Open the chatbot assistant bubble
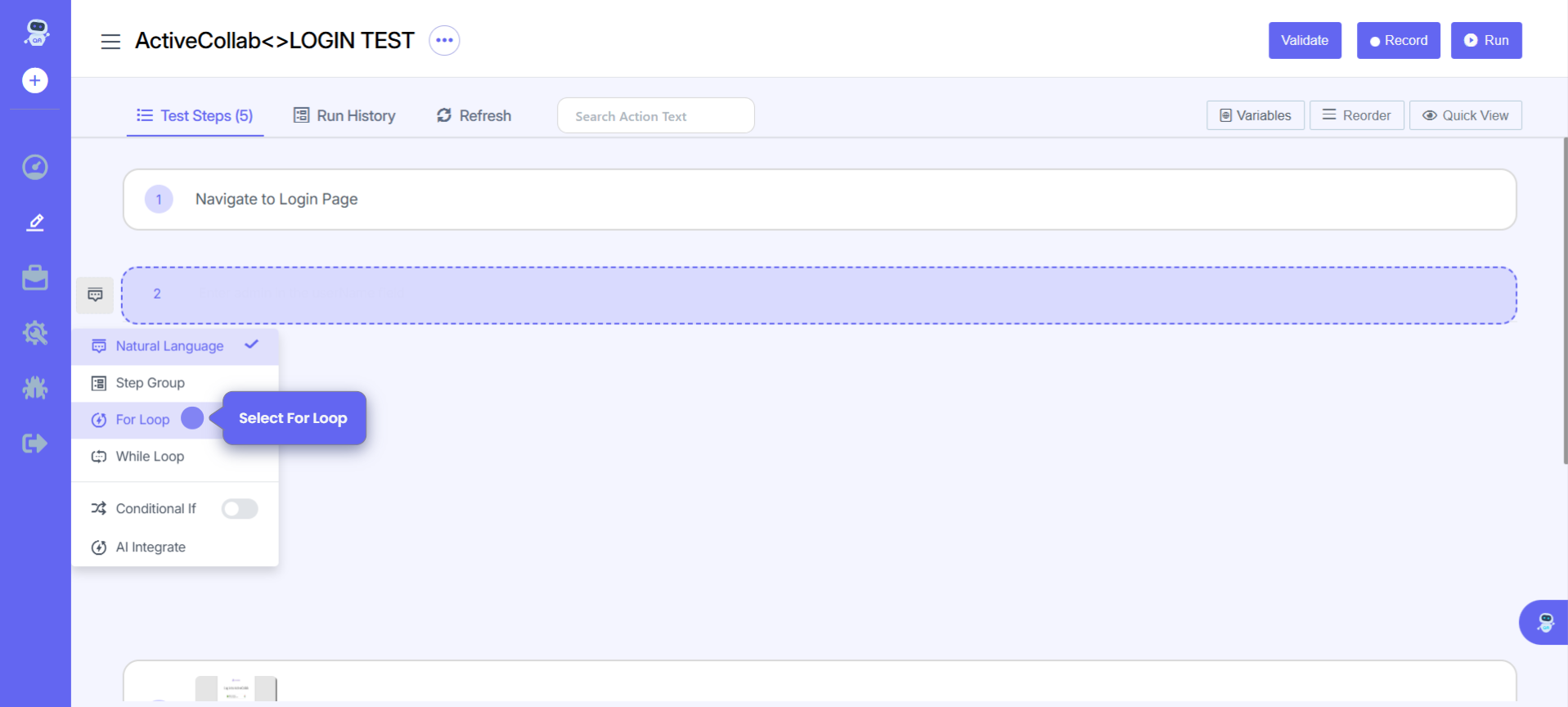Viewport: 1568px width, 707px height. coord(1544,622)
